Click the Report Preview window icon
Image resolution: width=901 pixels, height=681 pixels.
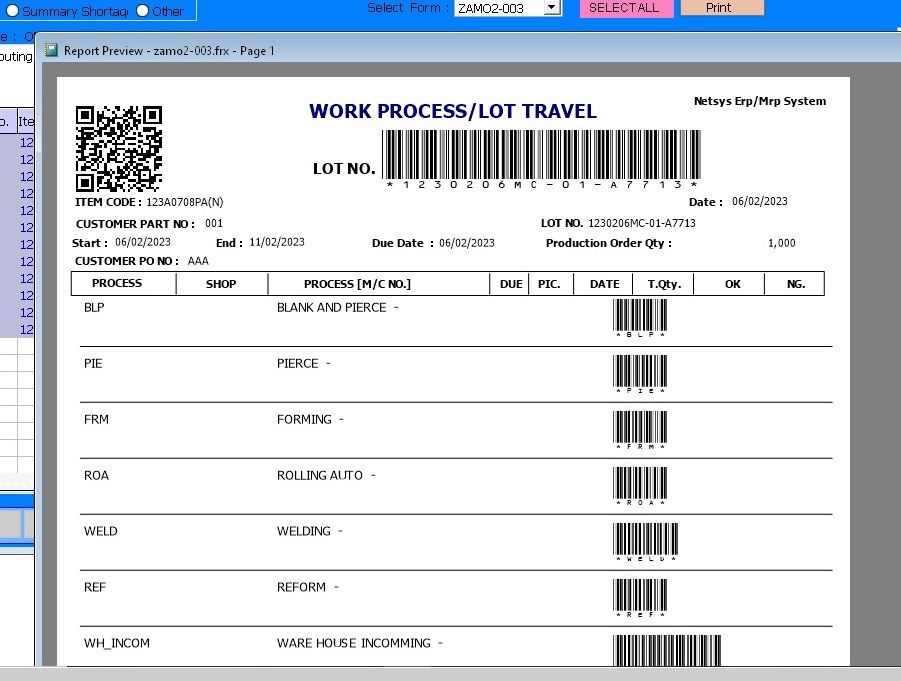click(x=52, y=50)
